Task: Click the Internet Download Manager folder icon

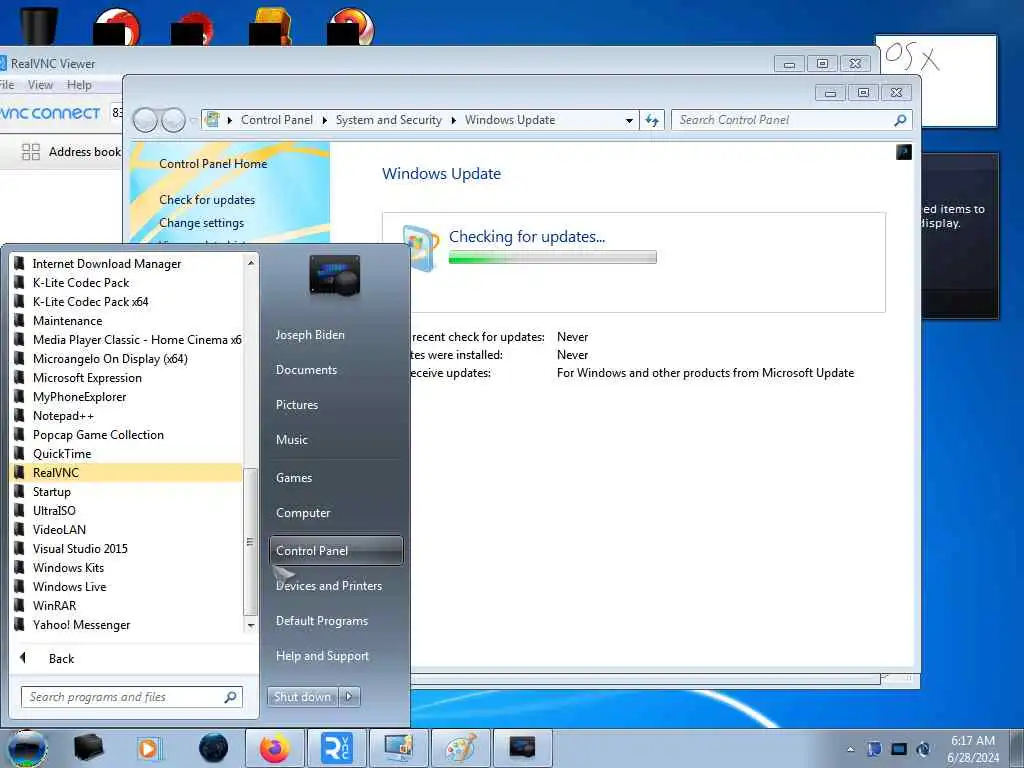Action: [20, 264]
